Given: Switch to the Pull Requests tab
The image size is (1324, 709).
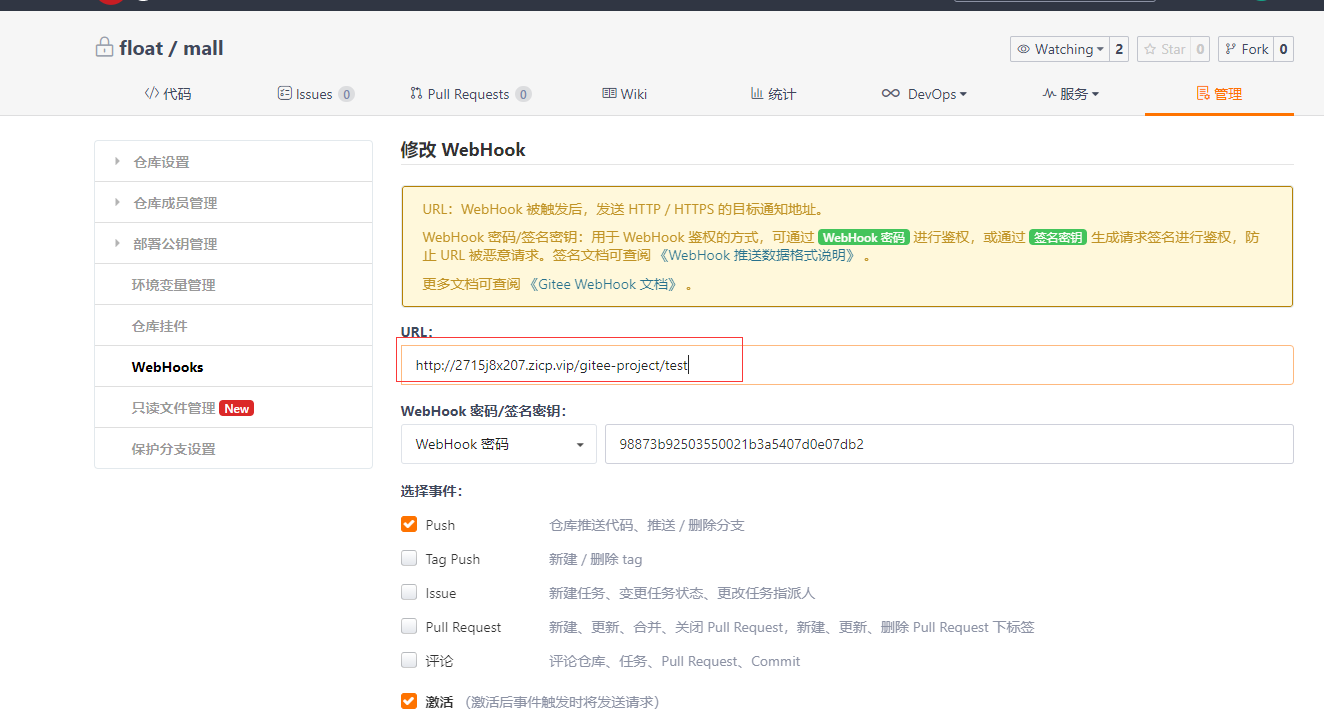Looking at the screenshot, I should tap(470, 94).
